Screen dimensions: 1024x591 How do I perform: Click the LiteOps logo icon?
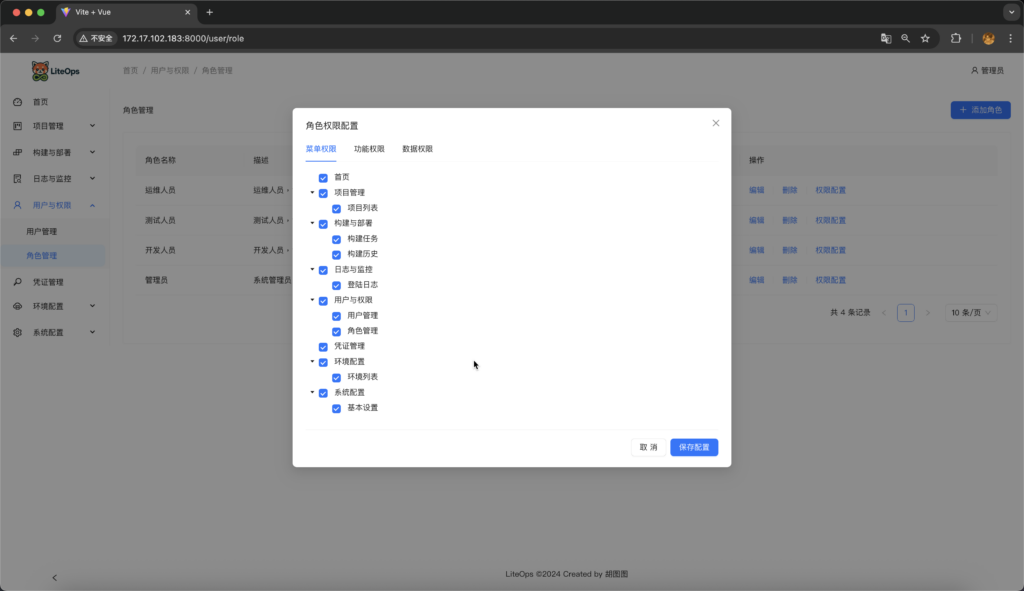40,71
